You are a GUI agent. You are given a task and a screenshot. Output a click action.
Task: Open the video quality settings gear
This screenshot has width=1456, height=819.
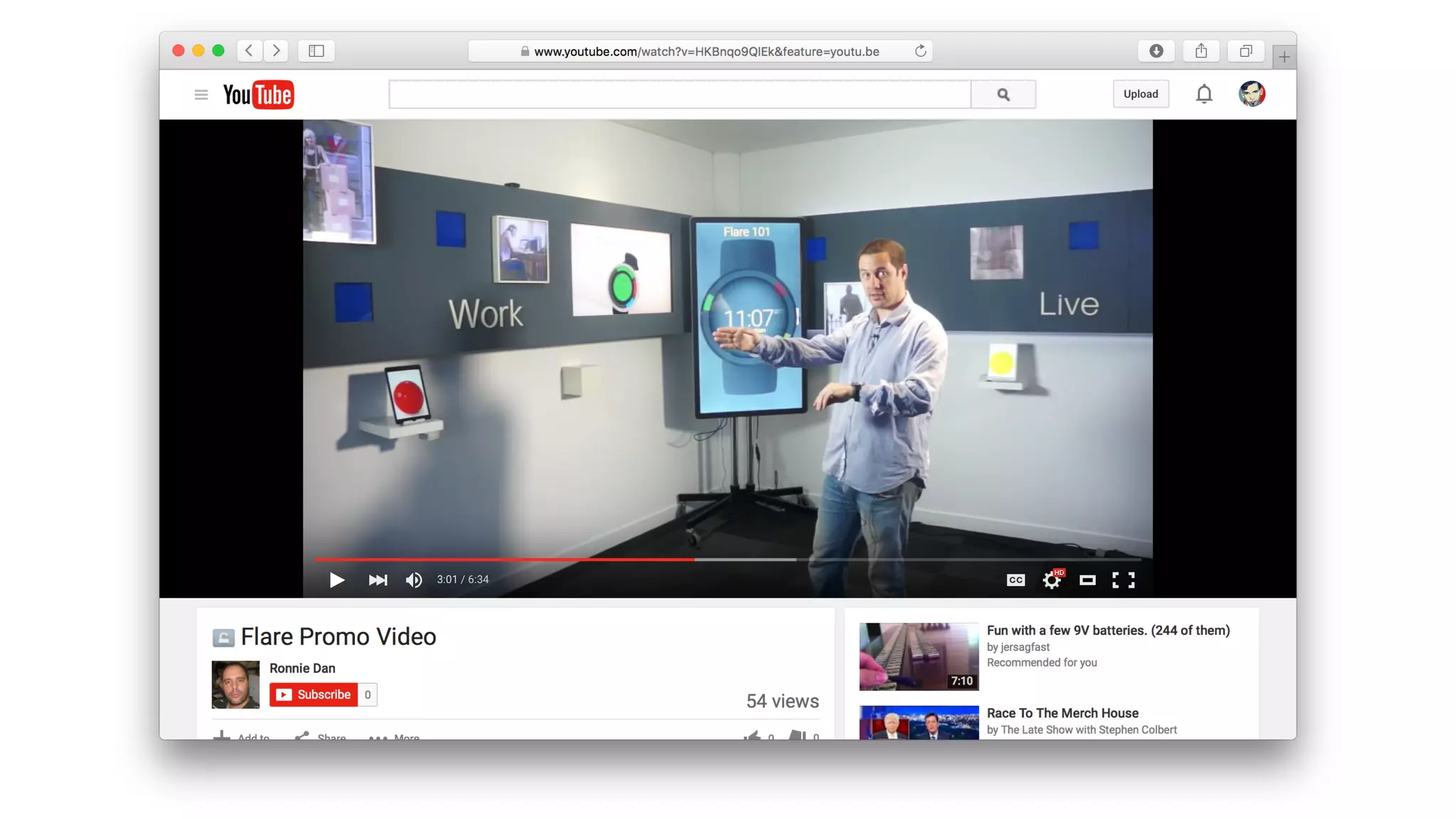pos(1051,580)
